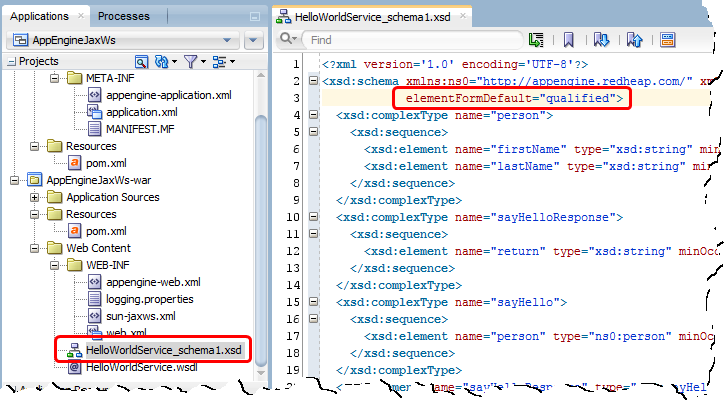Fold the xsd:sequence at line 16

tap(313, 319)
